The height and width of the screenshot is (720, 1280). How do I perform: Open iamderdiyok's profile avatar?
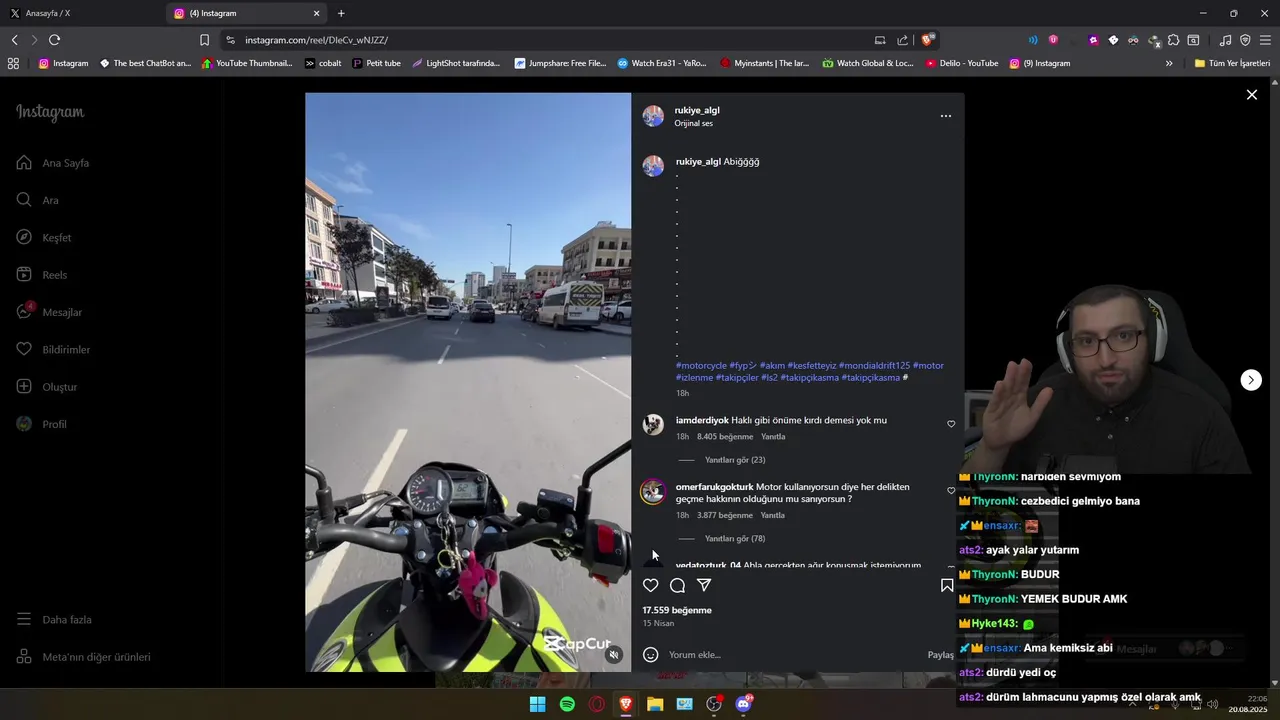[653, 425]
